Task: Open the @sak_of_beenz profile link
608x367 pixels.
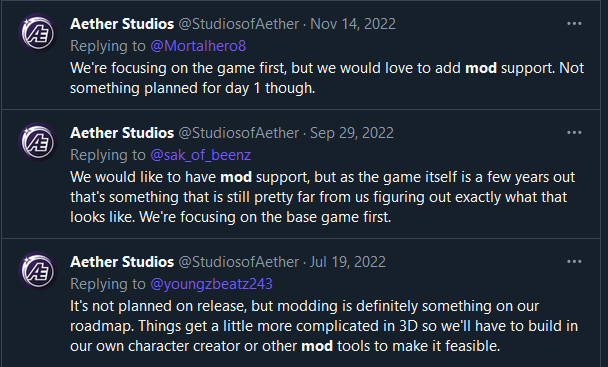Action: (x=200, y=155)
